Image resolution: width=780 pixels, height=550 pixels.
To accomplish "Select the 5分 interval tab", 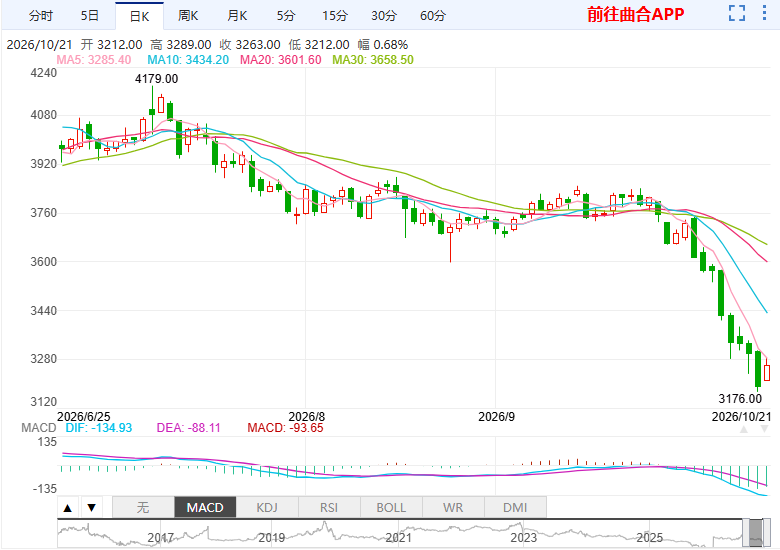I will point(286,16).
